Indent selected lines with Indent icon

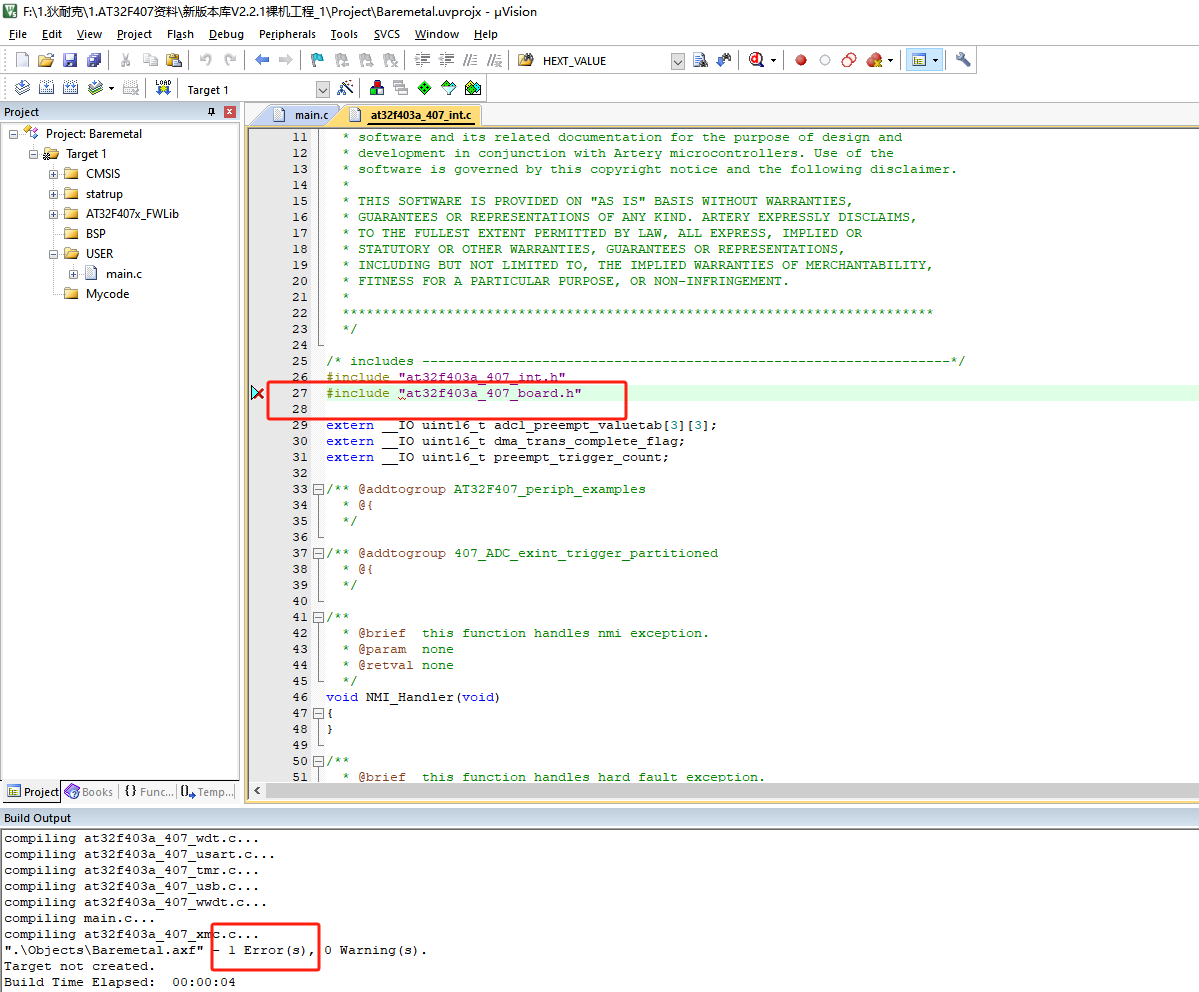tap(422, 60)
